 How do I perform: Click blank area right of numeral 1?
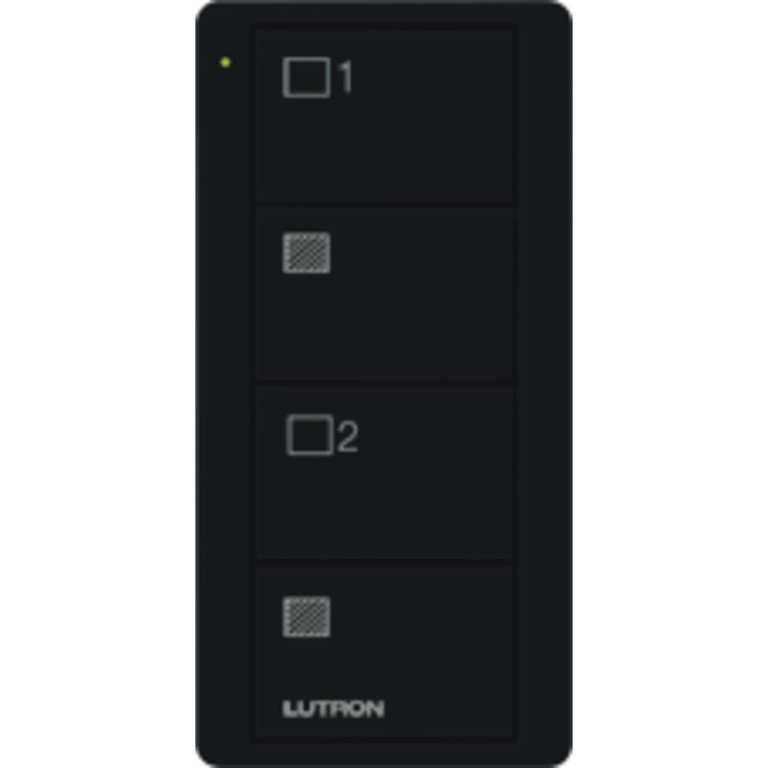[x=433, y=77]
